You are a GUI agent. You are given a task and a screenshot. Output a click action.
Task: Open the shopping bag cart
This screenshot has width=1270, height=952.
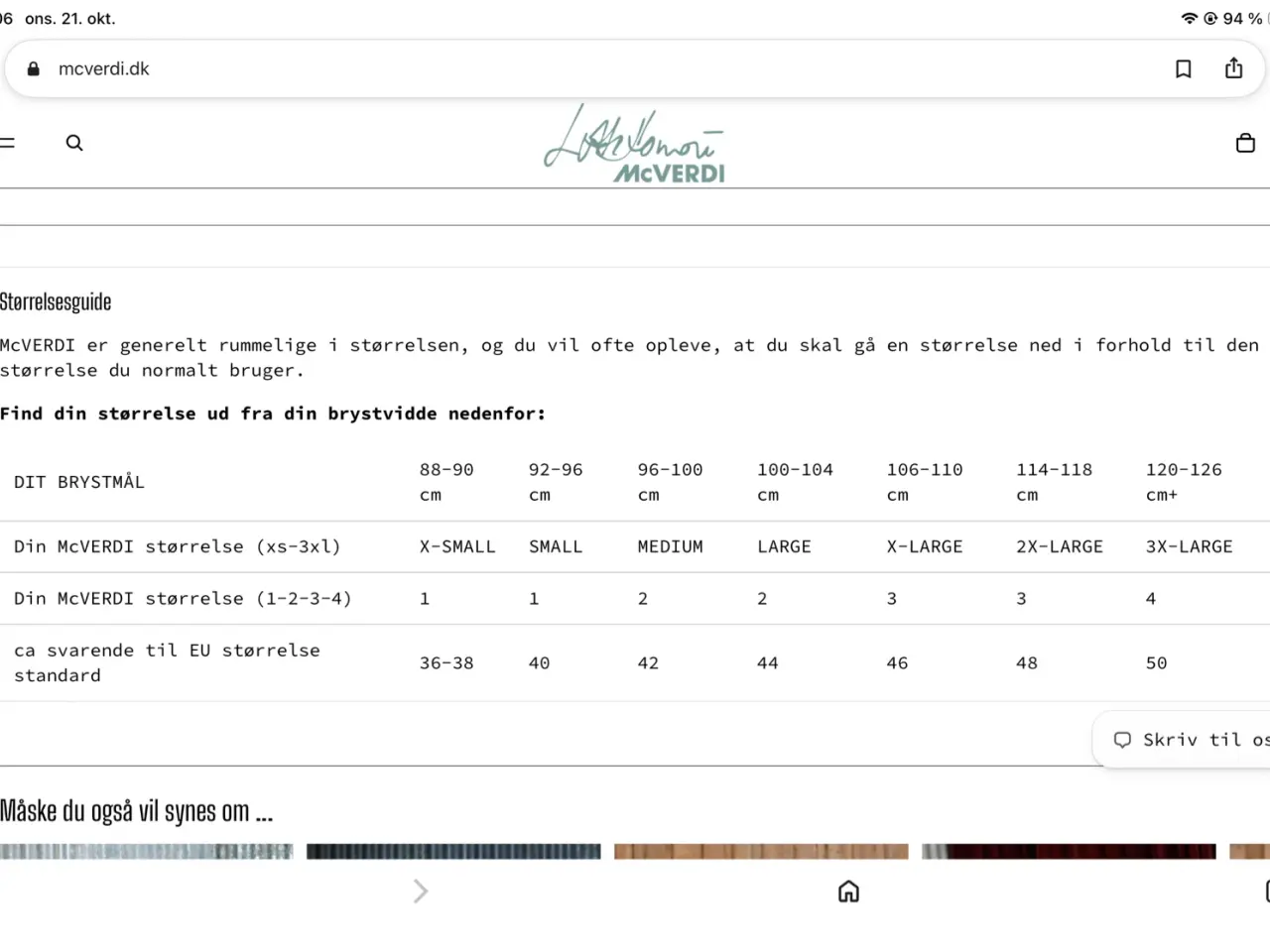tap(1245, 143)
